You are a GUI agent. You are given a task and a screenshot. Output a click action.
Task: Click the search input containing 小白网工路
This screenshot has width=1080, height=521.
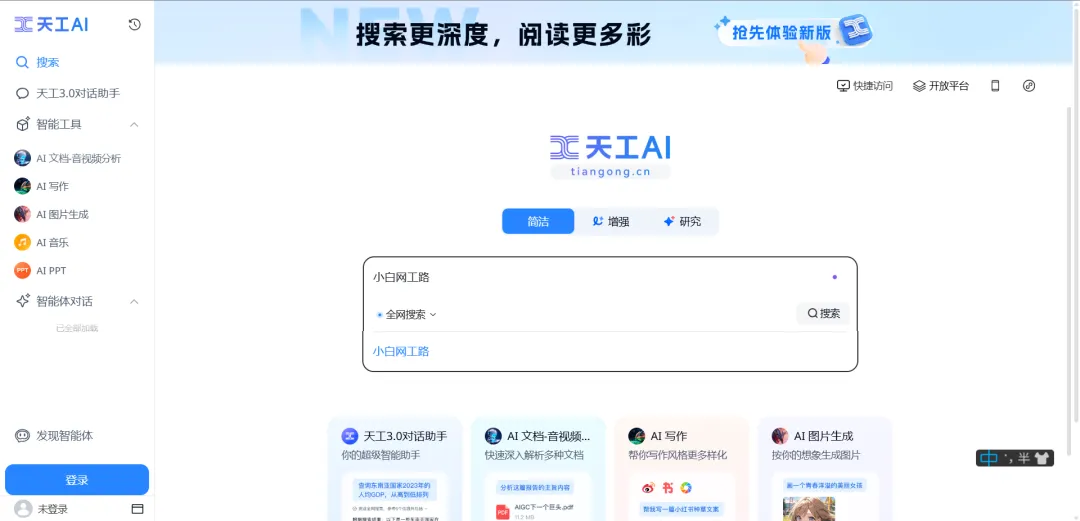coord(599,277)
